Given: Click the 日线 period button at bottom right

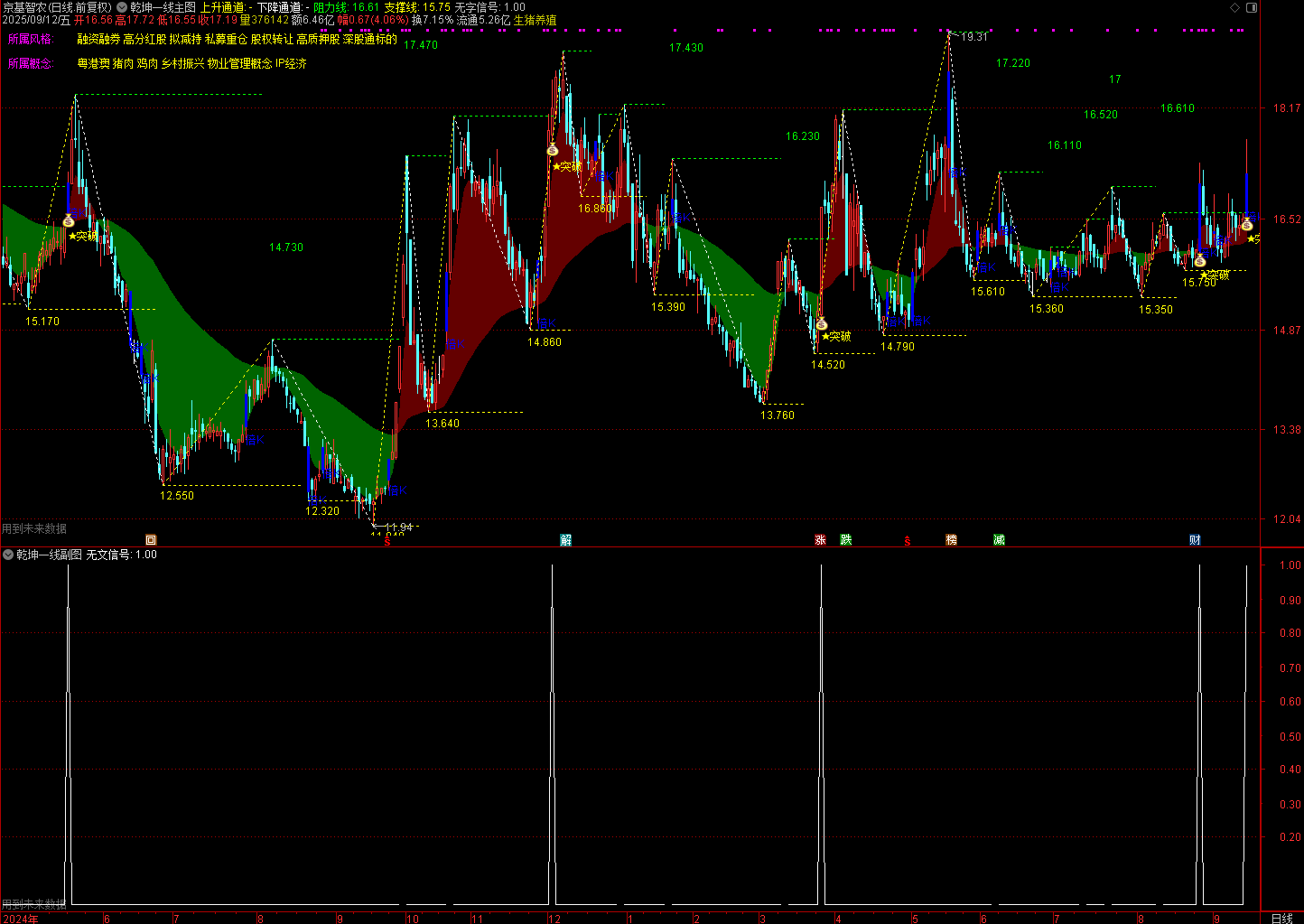Looking at the screenshot, I should (1281, 919).
